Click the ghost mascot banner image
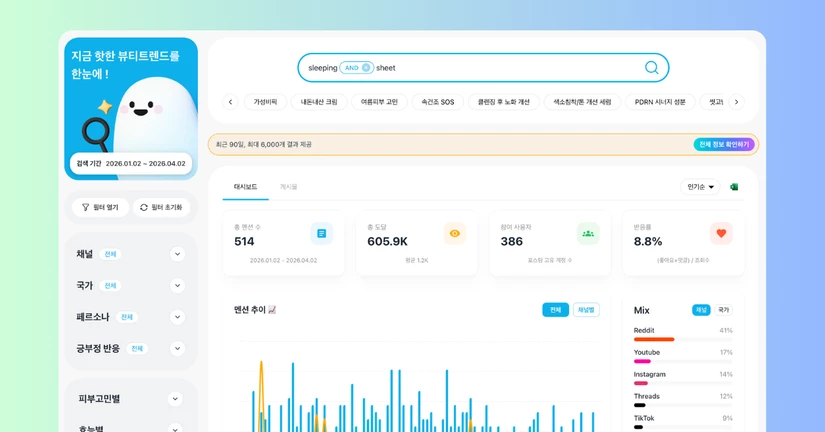The image size is (825, 432). point(131,108)
